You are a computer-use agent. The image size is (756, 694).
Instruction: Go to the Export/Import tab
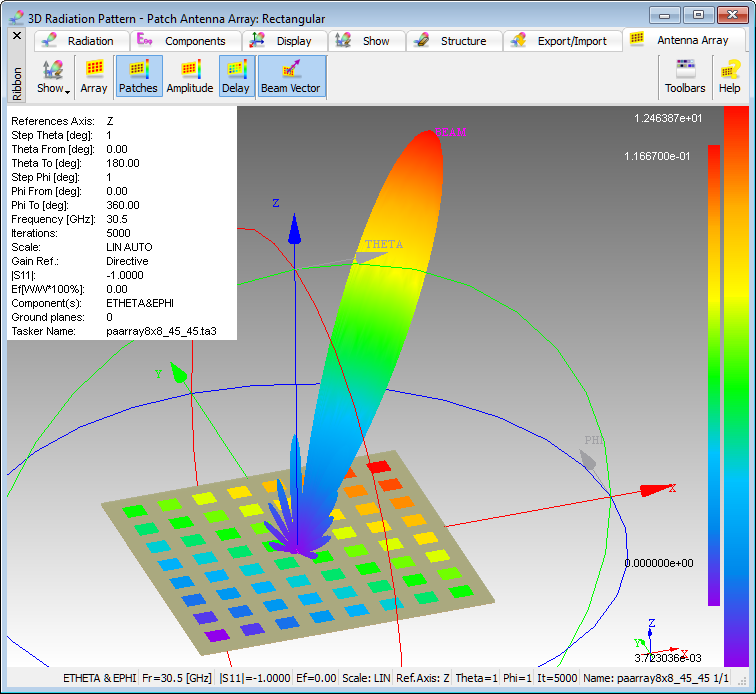point(560,41)
